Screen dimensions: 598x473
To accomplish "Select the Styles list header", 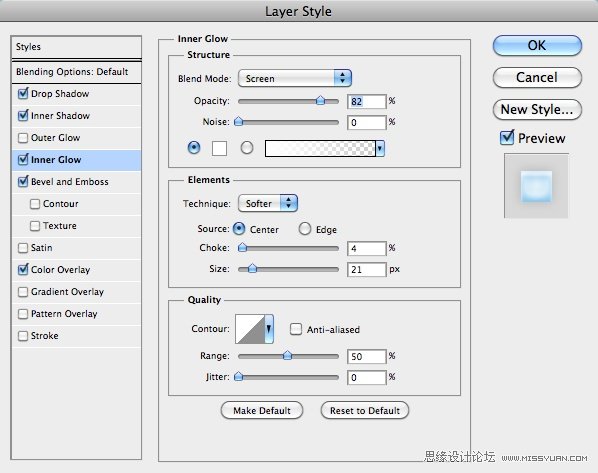I will (77, 47).
